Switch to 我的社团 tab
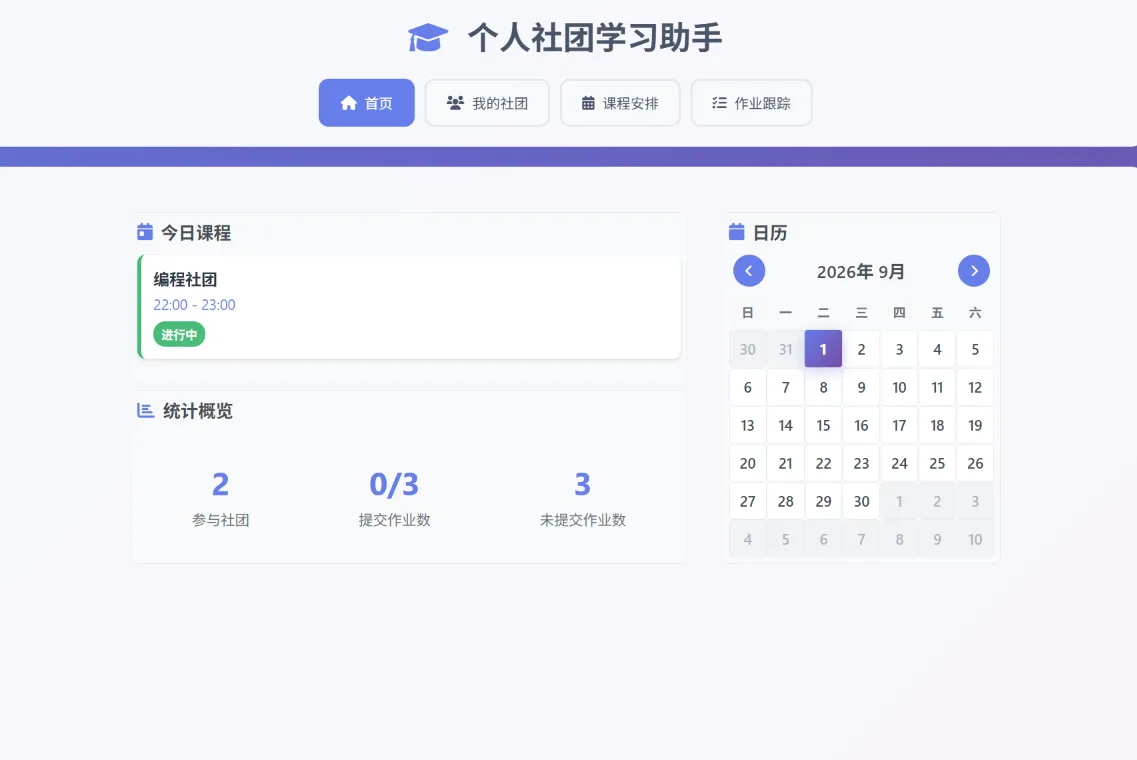Screen dimensions: 1137x760 (487, 103)
